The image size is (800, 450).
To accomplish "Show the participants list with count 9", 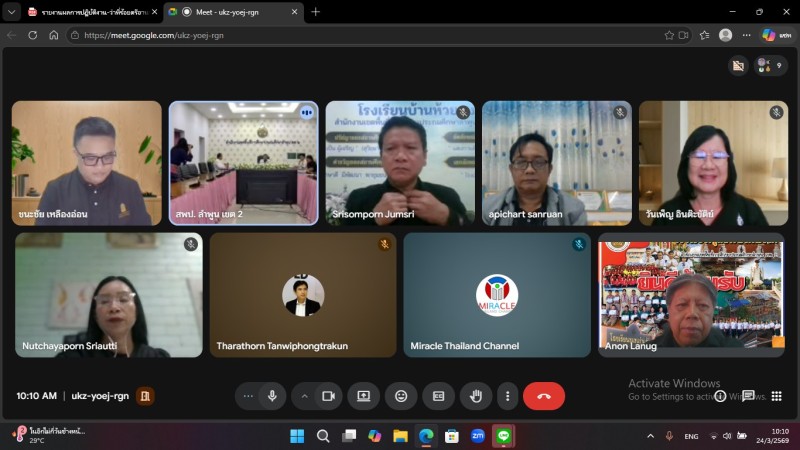I will 770,66.
